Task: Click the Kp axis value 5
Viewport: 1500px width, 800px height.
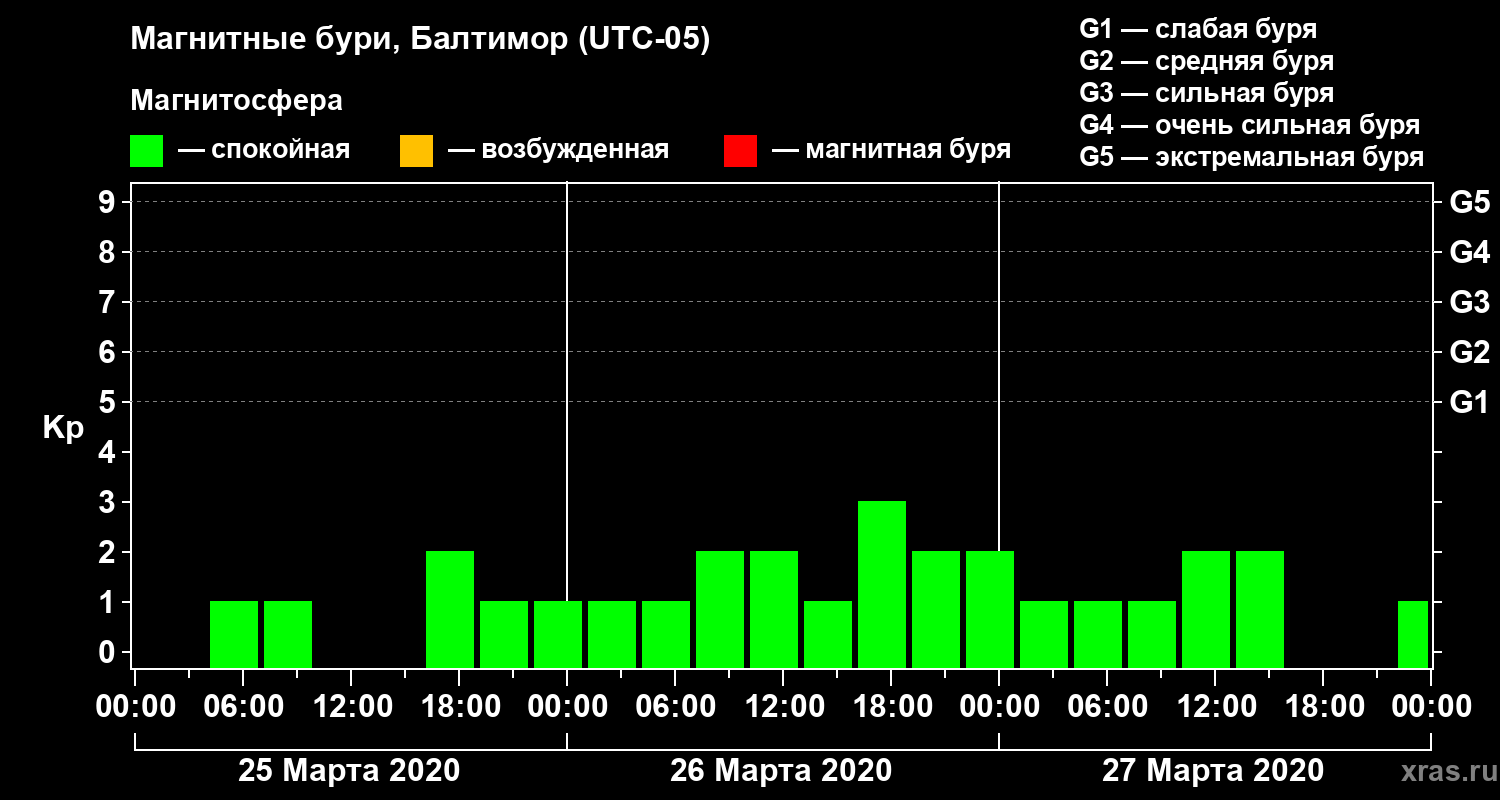Action: coord(109,402)
